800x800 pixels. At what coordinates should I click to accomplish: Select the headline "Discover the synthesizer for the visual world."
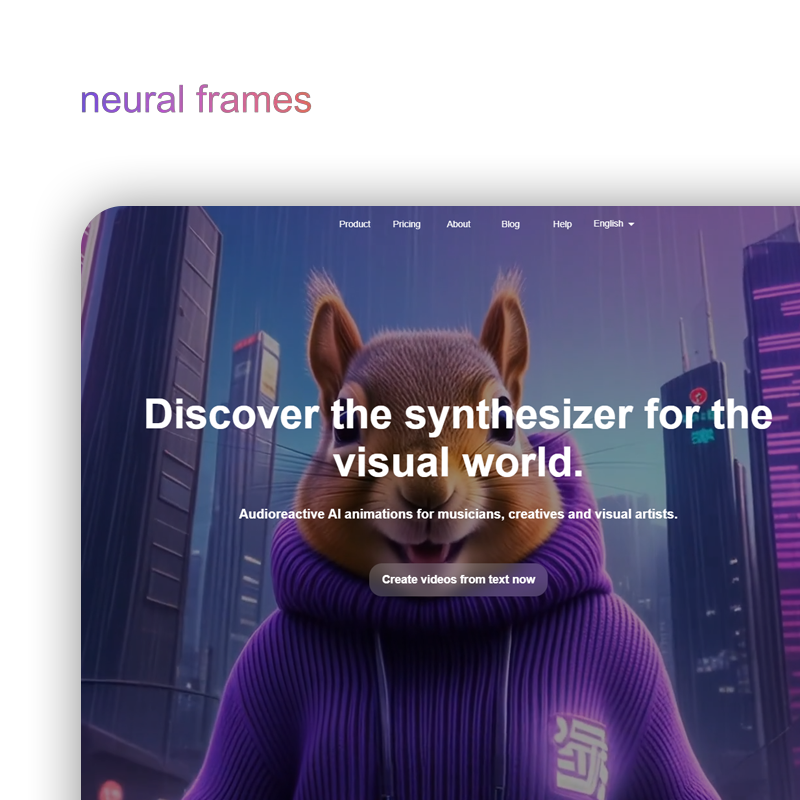[x=458, y=437]
